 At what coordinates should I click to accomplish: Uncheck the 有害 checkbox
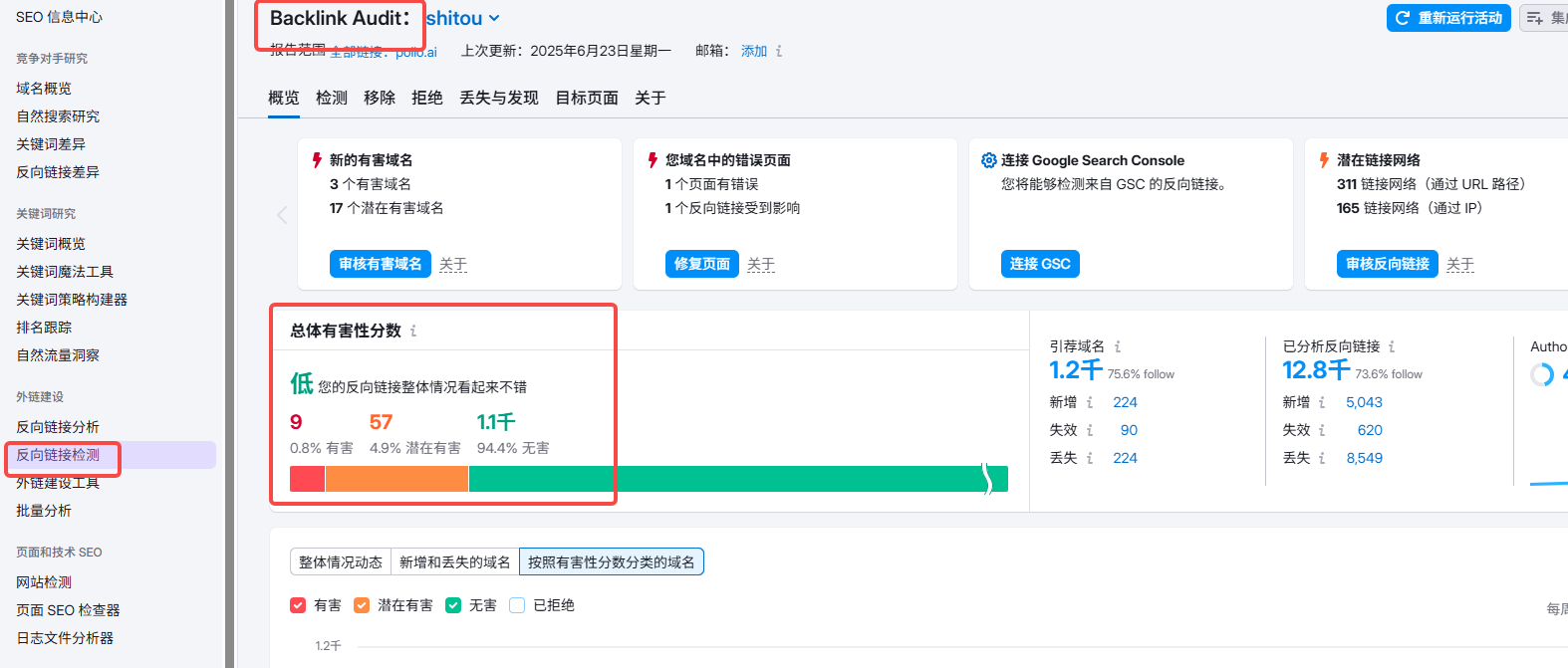click(x=298, y=605)
